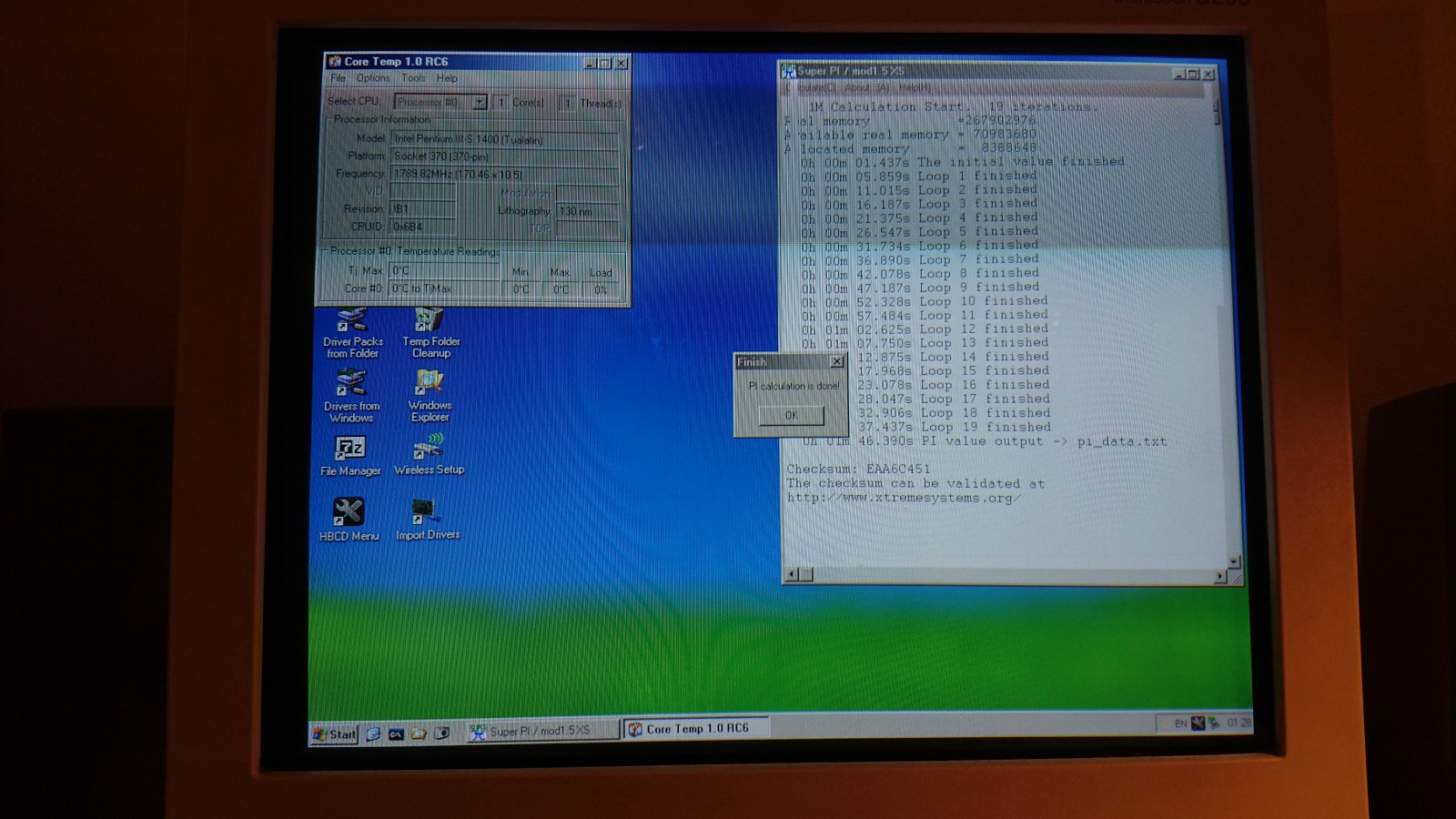1456x819 pixels.
Task: Open the Import Drivers shortcut
Action: (x=428, y=521)
